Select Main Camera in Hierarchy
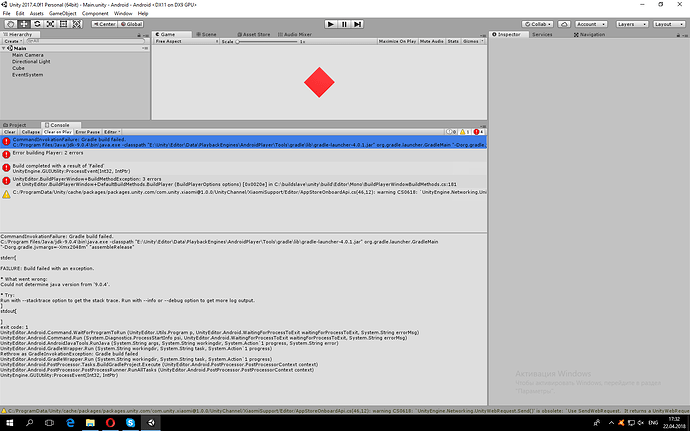Screen dimensions: 690x431 [x=28, y=55]
